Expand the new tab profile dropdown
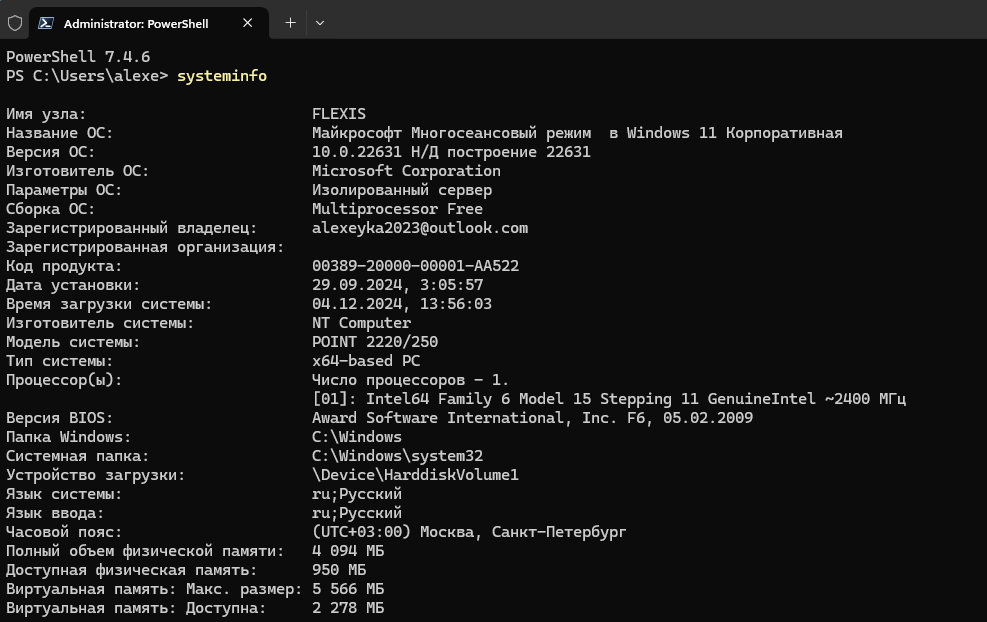This screenshot has height=622, width=987. [x=320, y=23]
